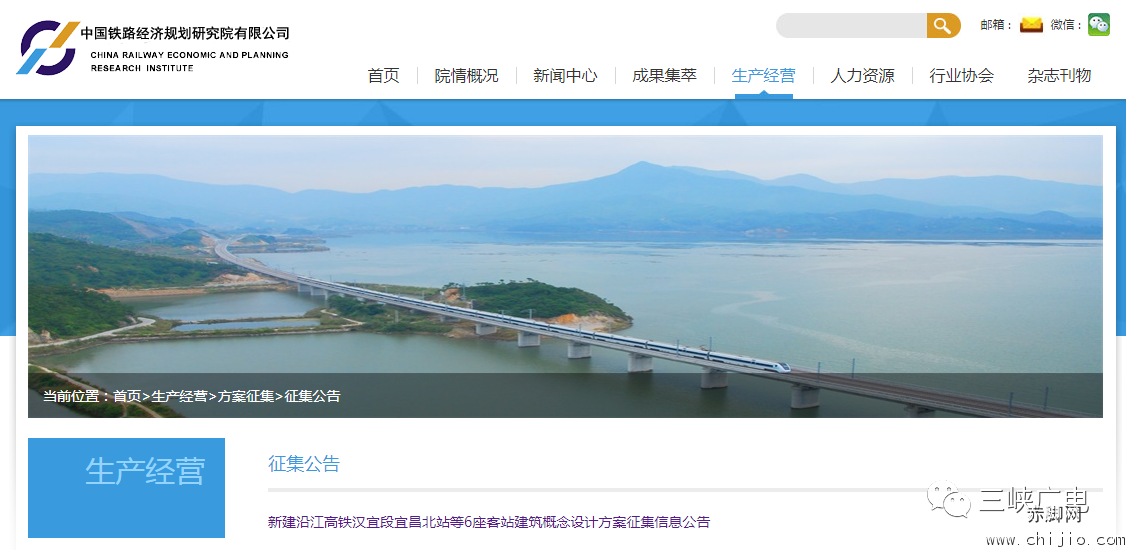This screenshot has width=1126, height=550.
Task: Open the 宜昌北站 concept design announcement link
Action: [489, 522]
